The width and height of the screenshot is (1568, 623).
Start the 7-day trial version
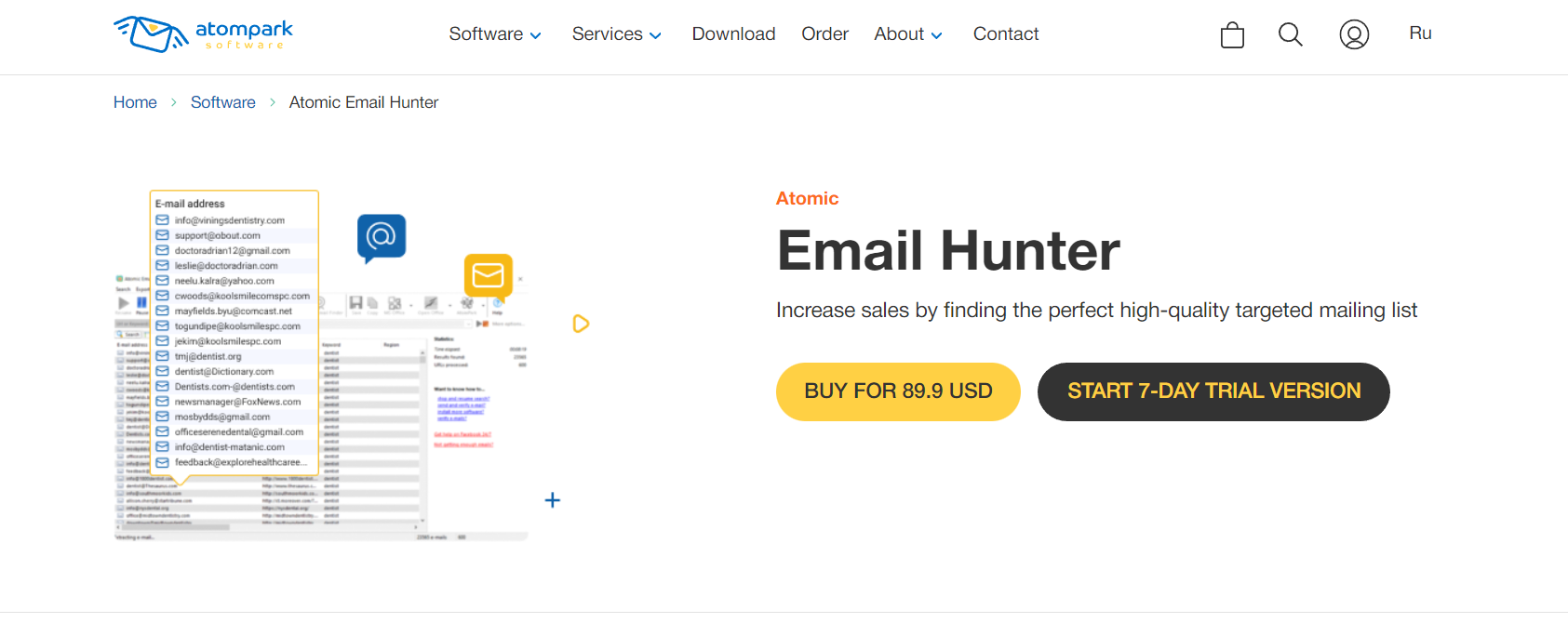pos(1213,391)
